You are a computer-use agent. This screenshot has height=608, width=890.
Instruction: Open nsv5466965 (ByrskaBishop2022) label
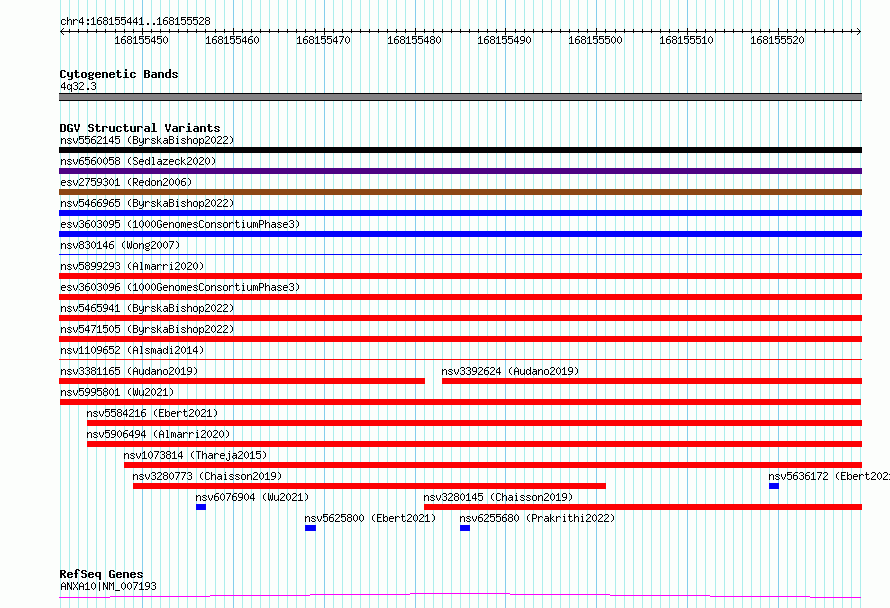tap(147, 203)
